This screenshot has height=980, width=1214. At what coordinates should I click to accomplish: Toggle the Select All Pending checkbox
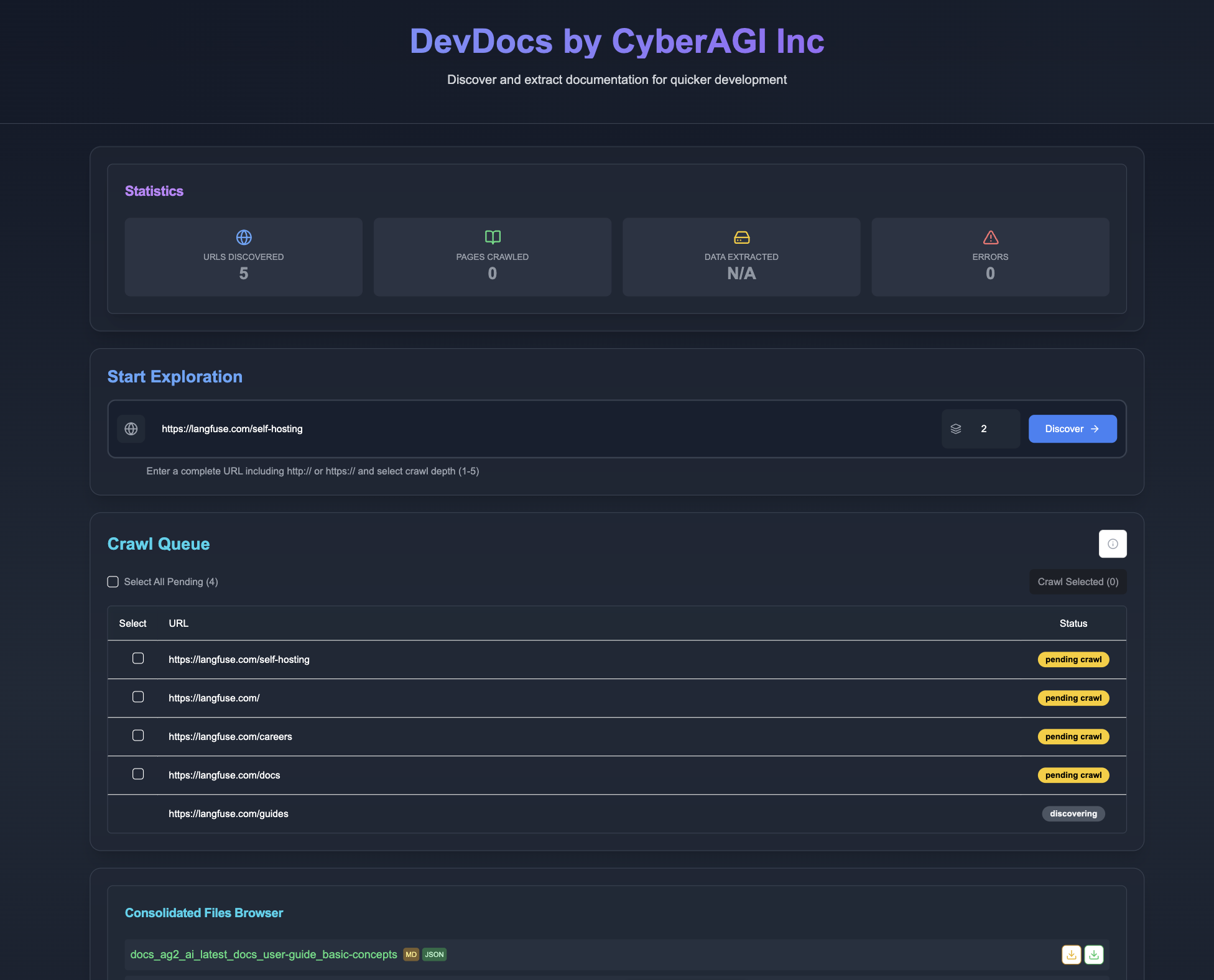tap(113, 581)
